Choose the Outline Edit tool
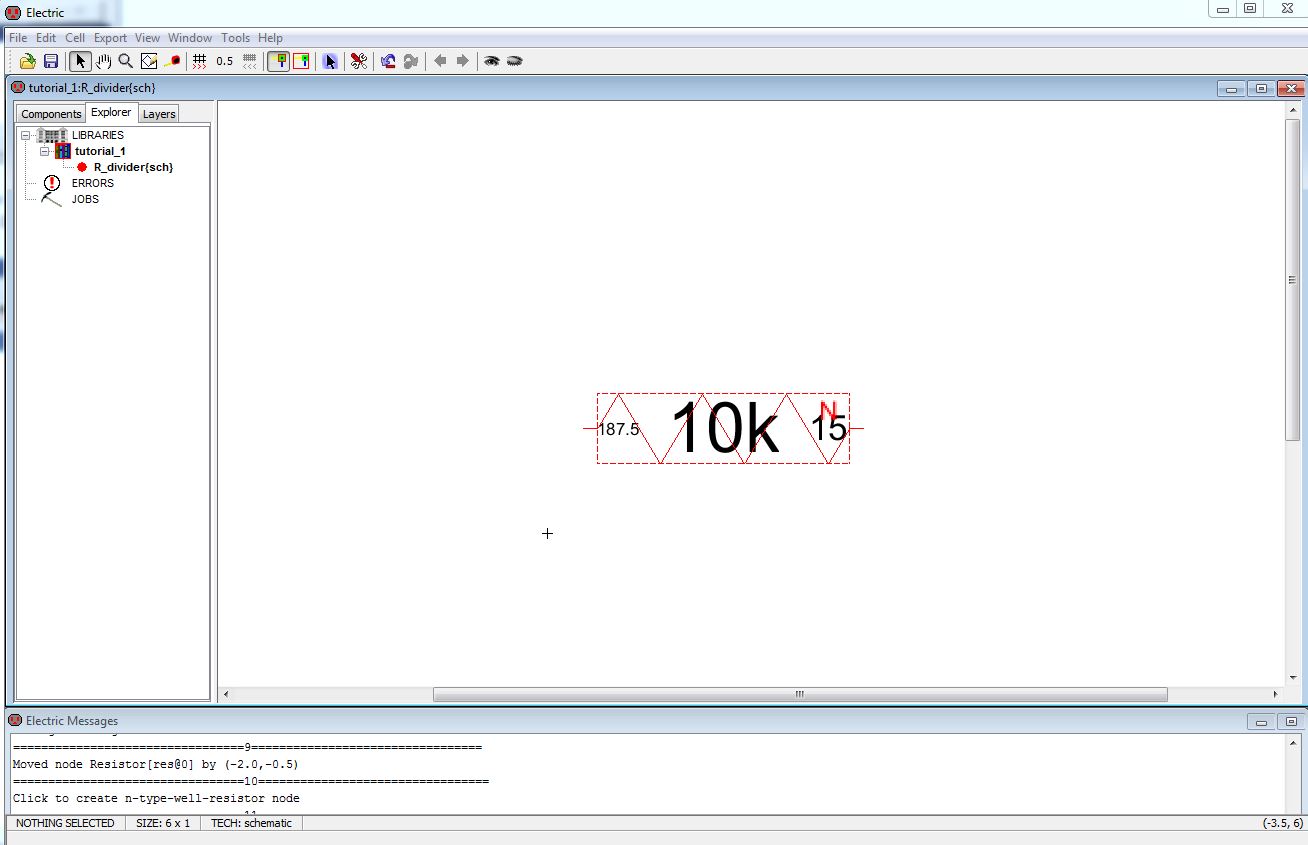Image resolution: width=1308 pixels, height=845 pixels. (x=149, y=61)
